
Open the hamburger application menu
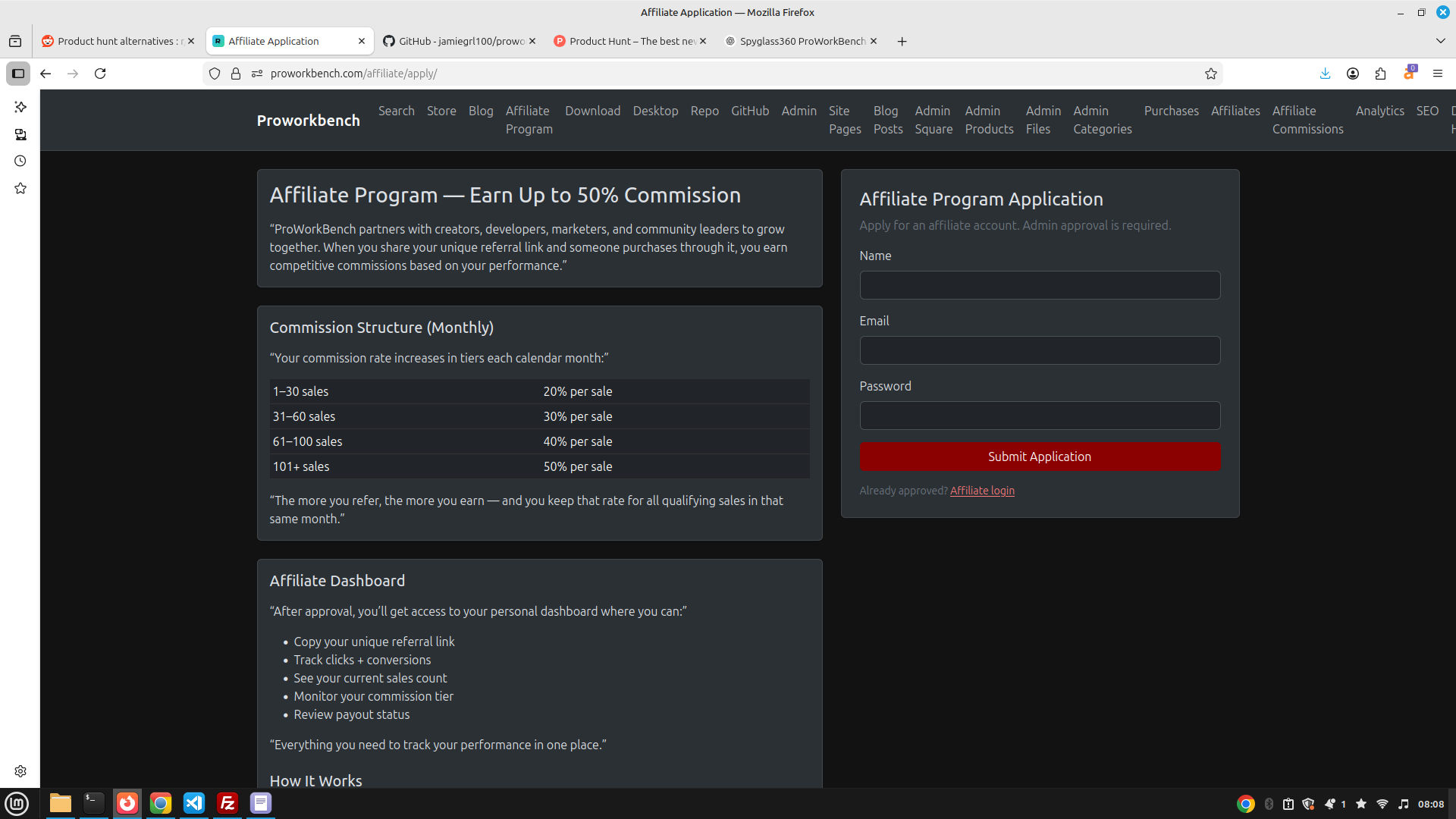pos(1438,74)
